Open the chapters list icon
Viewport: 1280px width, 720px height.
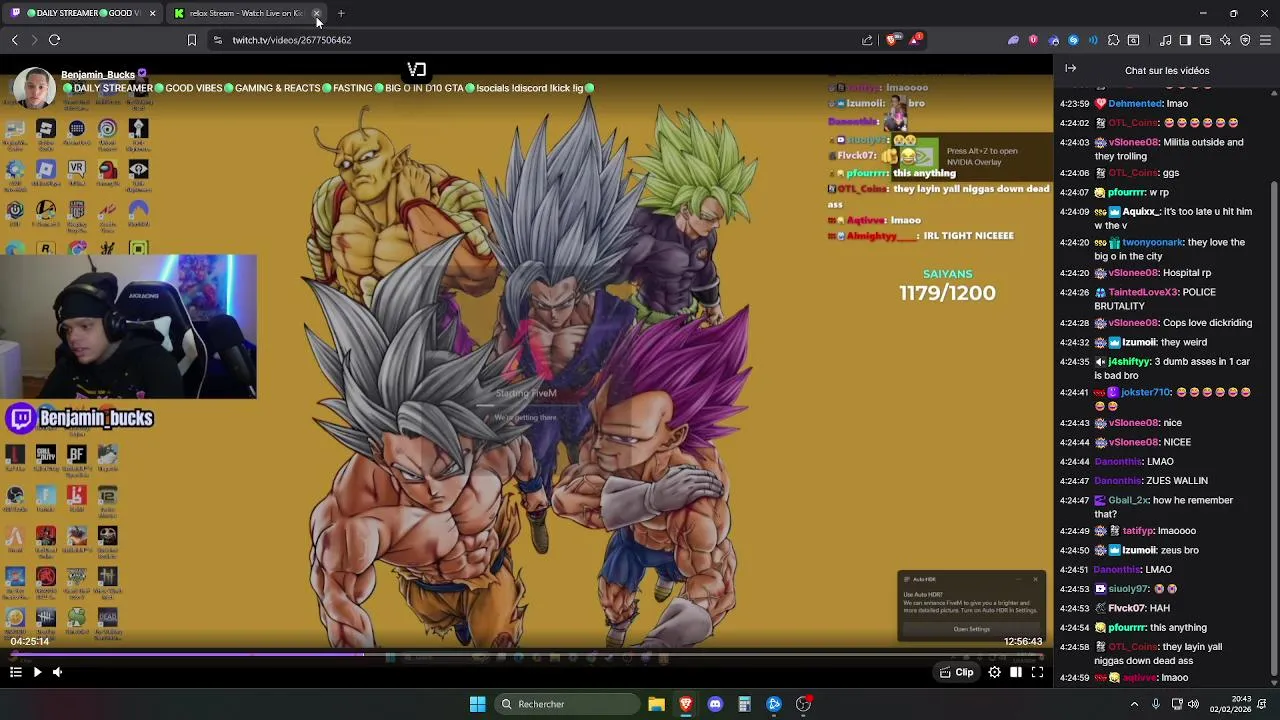(16, 673)
